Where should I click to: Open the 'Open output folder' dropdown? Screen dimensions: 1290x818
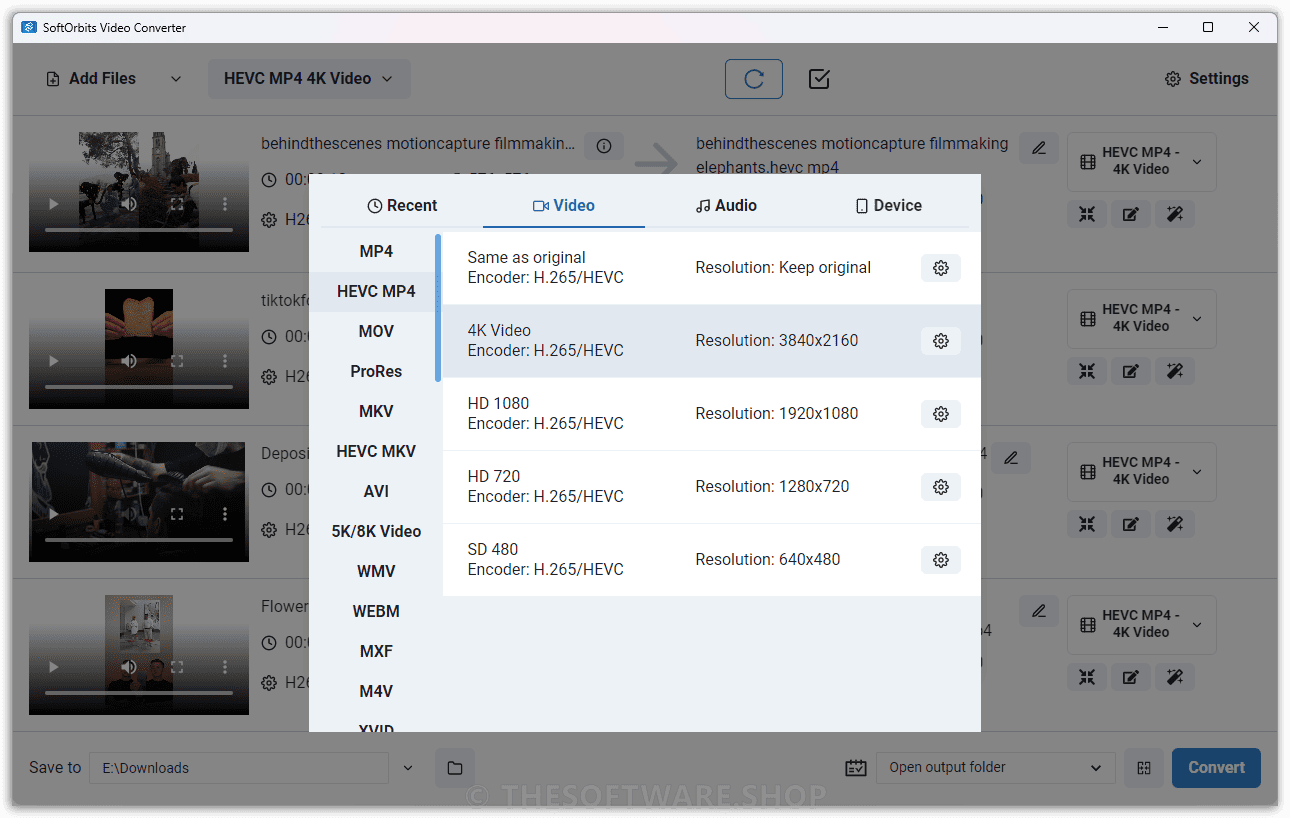pyautogui.click(x=995, y=768)
